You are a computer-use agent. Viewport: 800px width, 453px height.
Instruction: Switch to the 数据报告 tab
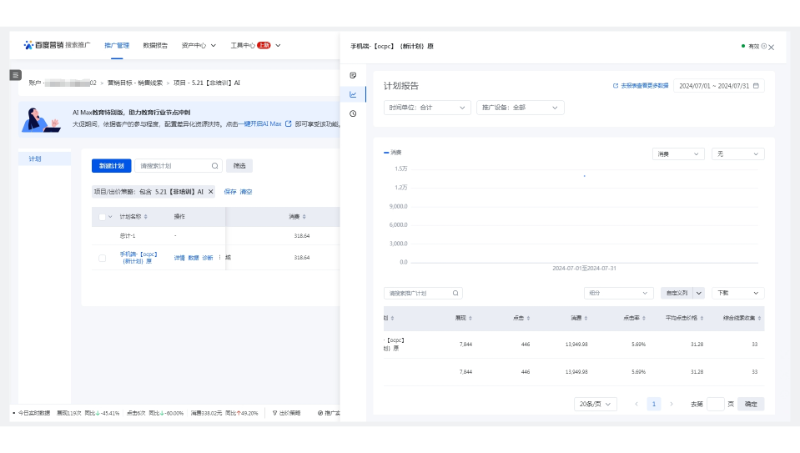coord(155,45)
